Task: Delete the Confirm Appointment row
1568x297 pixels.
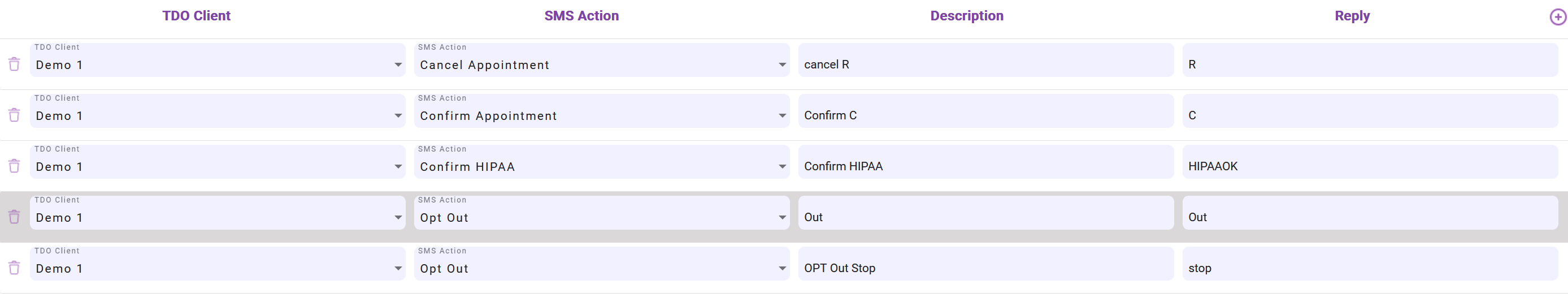Action: (x=14, y=115)
